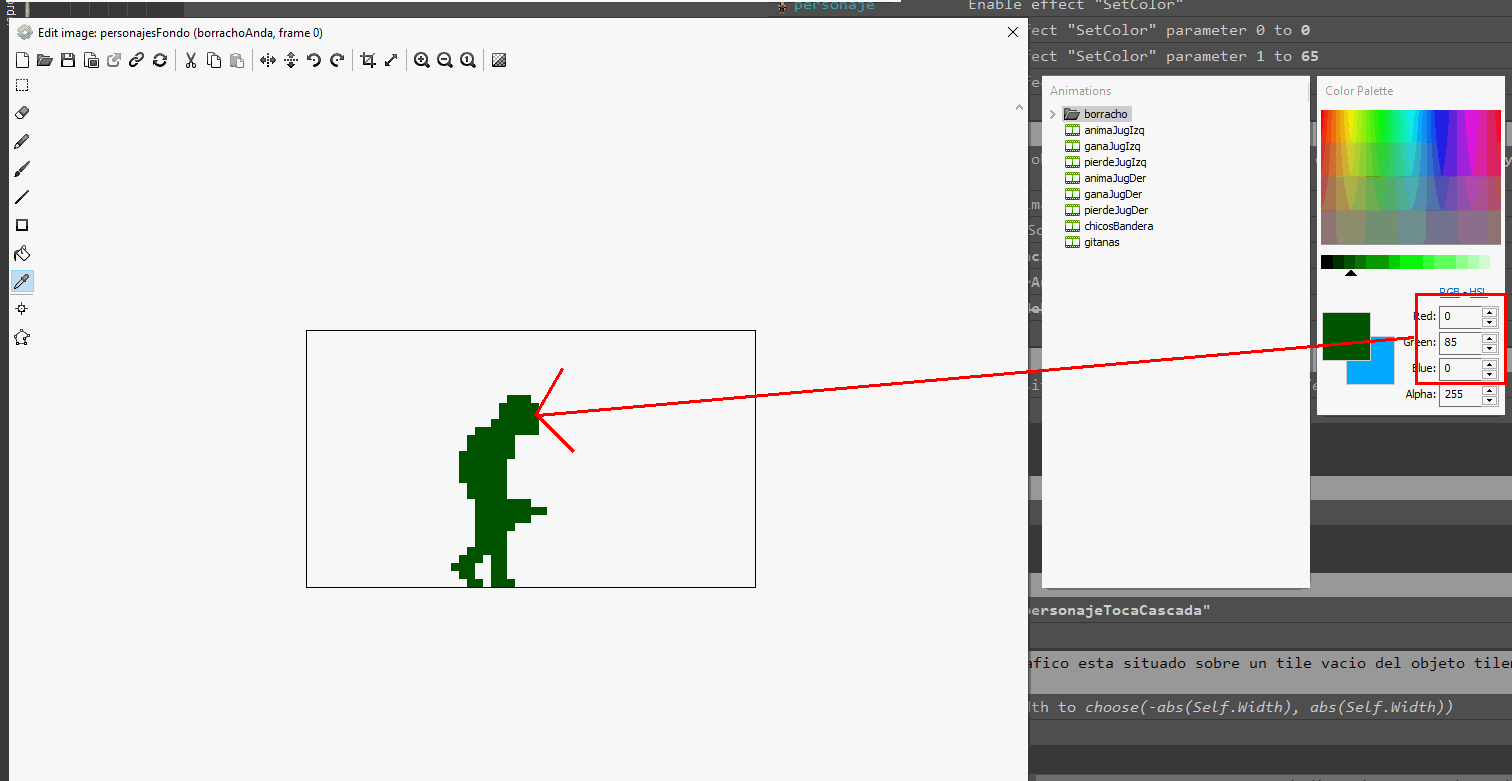1512x781 pixels.
Task: Click the Save all frames icon
Action: 91,60
